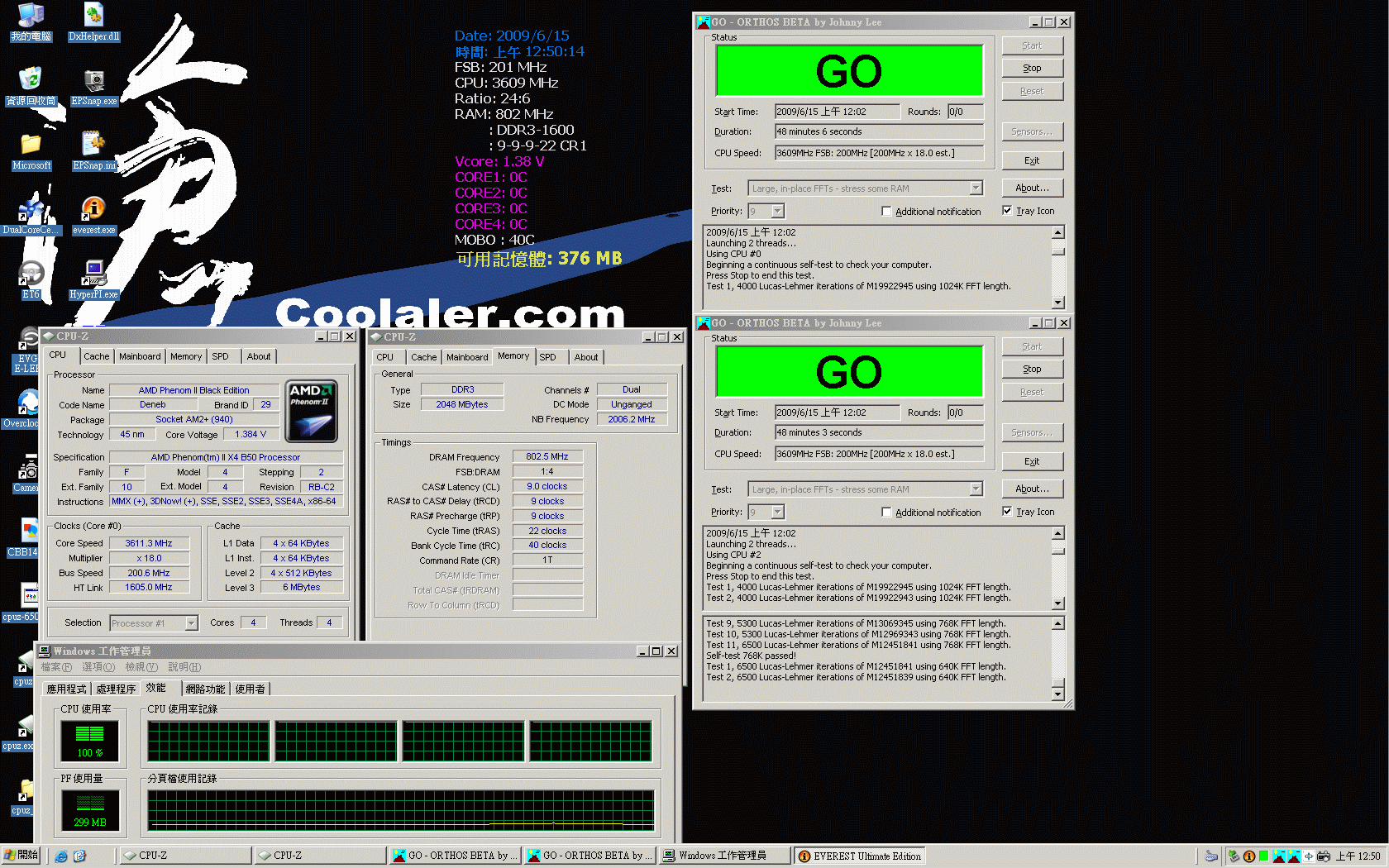Open Test dropdown in CPU #0 Orthos window
The height and width of the screenshot is (868, 1389).
click(976, 188)
